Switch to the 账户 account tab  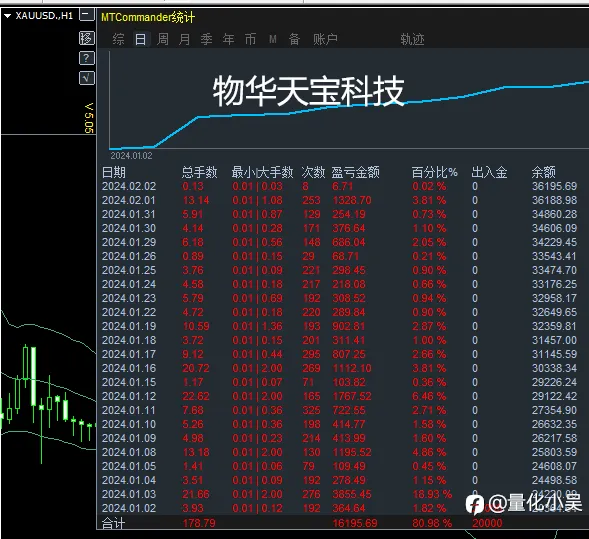[x=325, y=39]
